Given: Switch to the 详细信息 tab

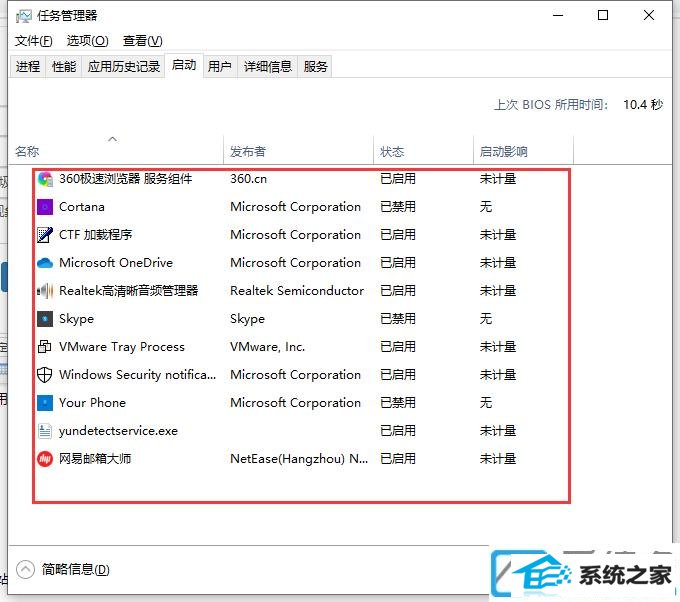Looking at the screenshot, I should pyautogui.click(x=268, y=66).
